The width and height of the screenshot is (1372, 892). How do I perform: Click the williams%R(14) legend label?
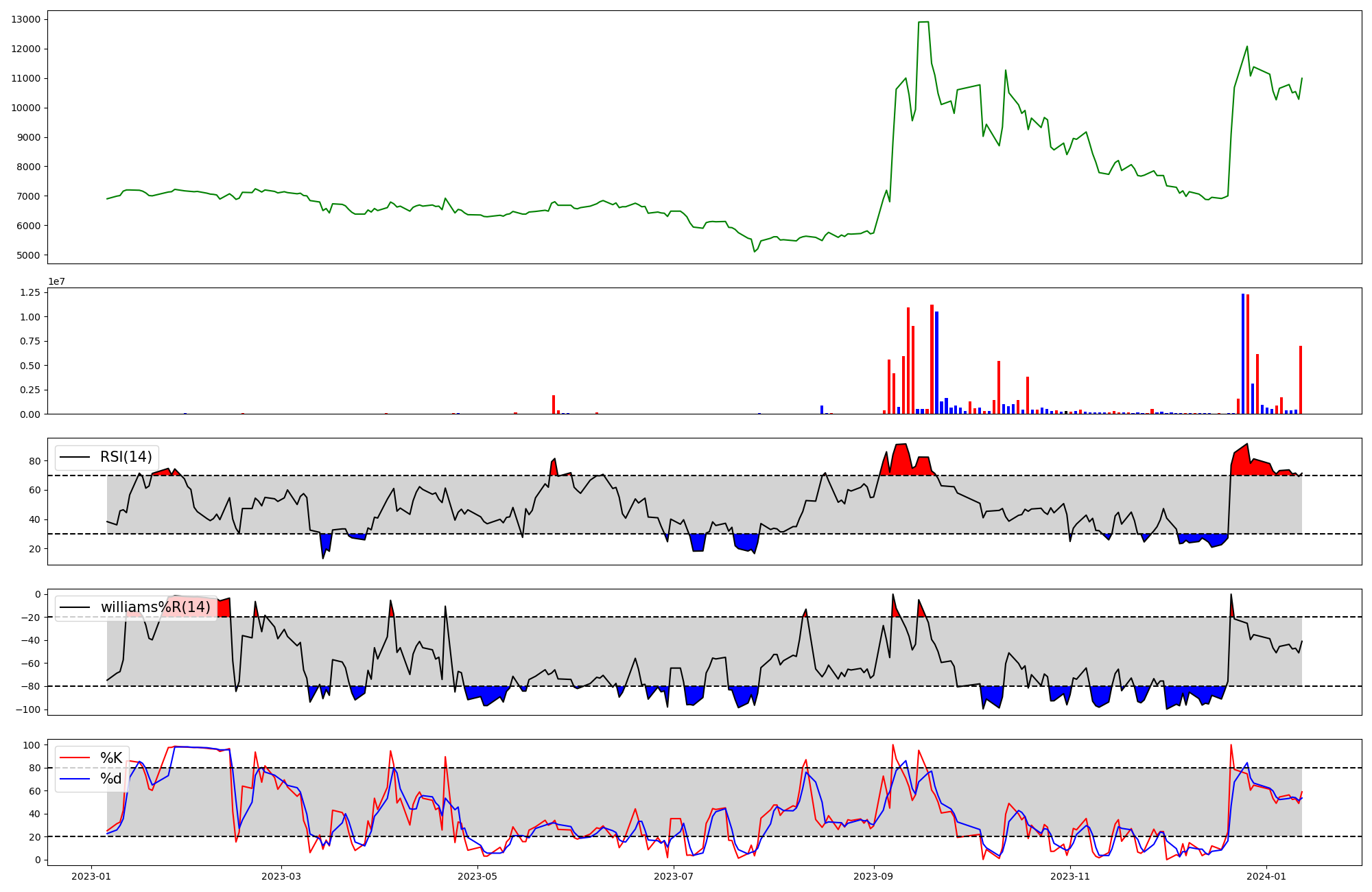tap(156, 607)
